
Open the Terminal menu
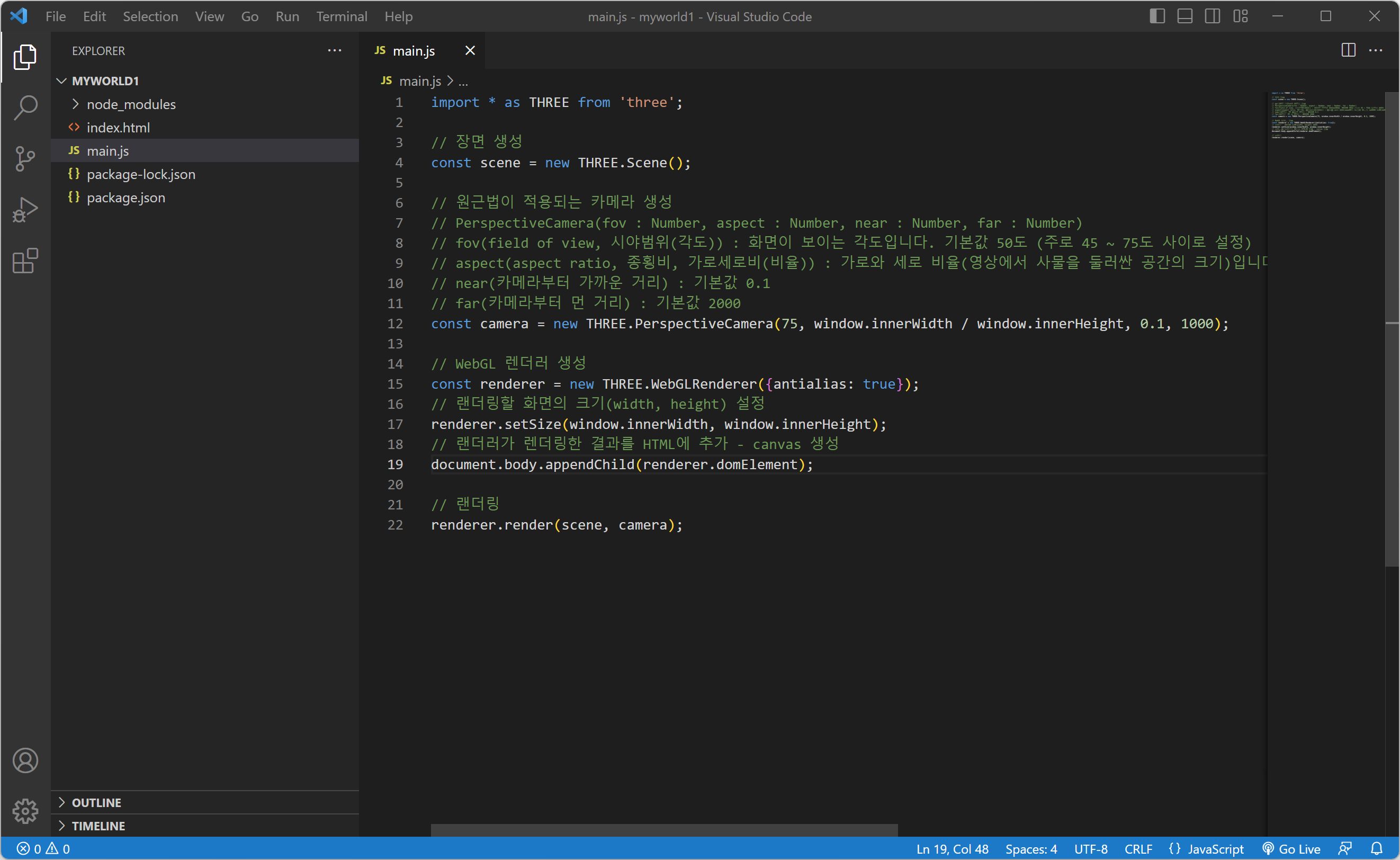point(341,16)
